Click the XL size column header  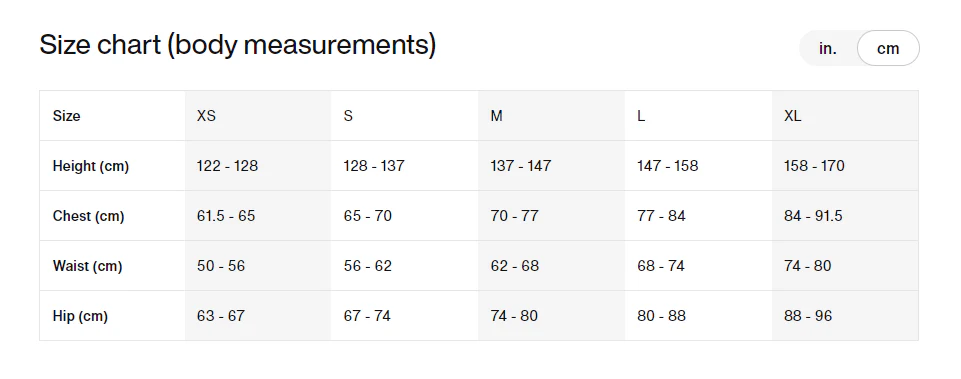tap(792, 116)
